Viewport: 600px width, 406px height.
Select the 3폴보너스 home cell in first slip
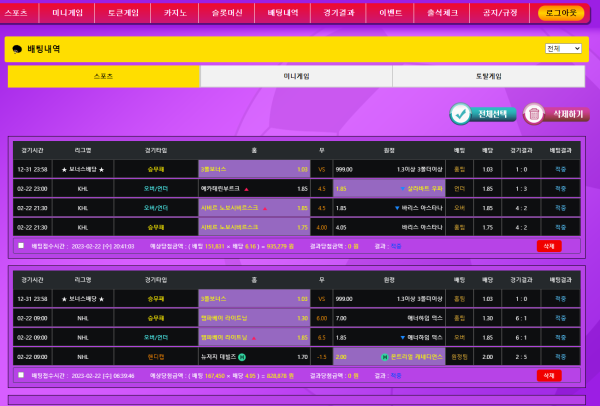(x=254, y=169)
